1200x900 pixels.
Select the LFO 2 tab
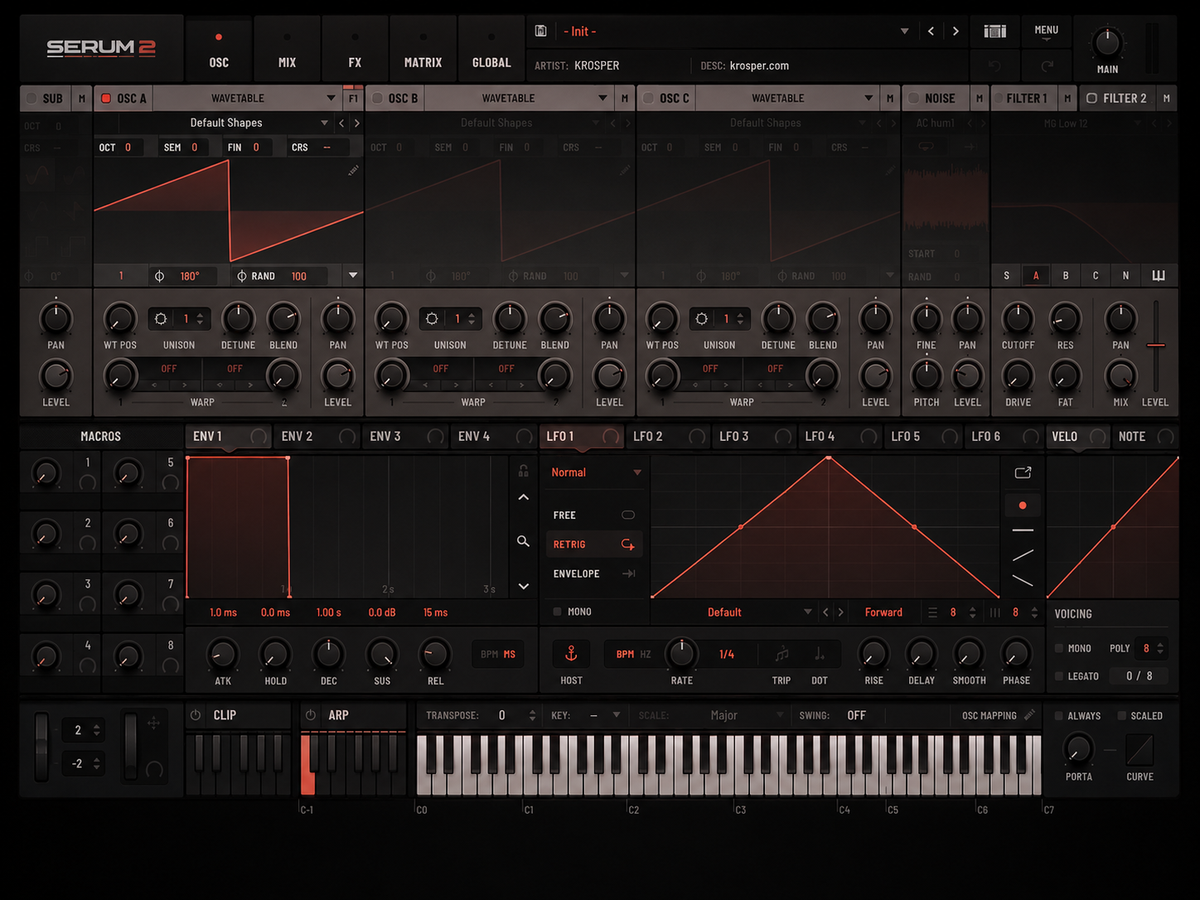[669, 436]
